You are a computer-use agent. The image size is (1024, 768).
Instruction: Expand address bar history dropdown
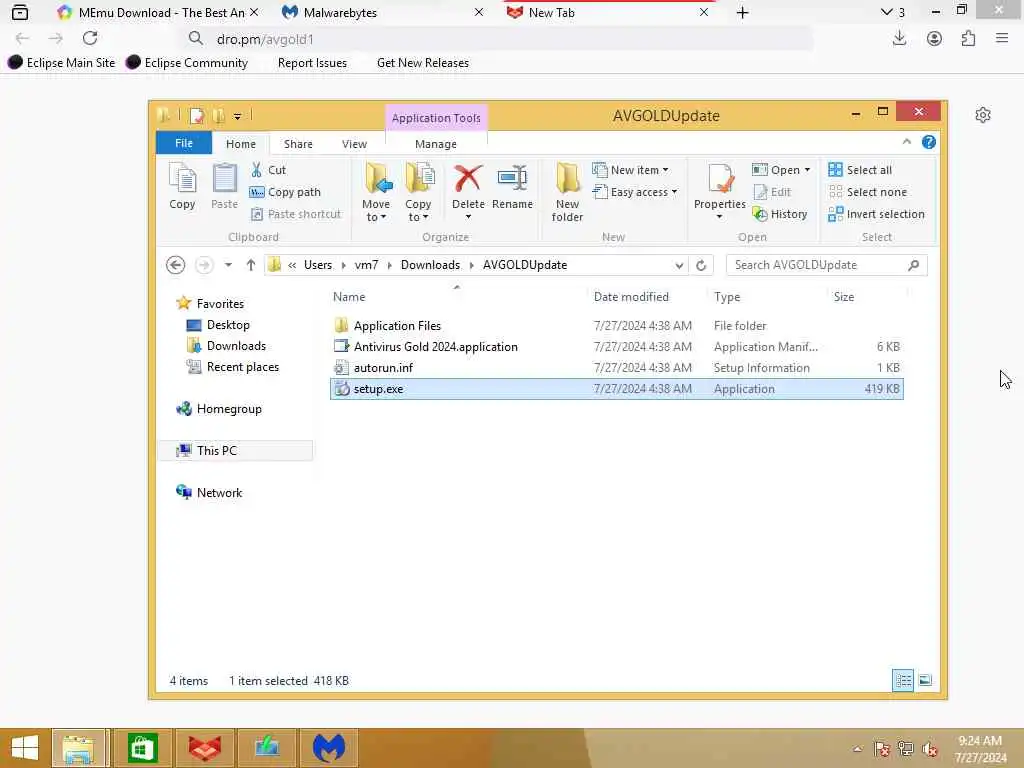679,265
